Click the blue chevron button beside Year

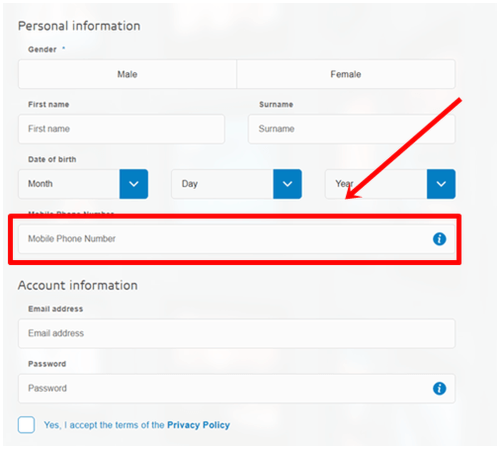(x=441, y=184)
